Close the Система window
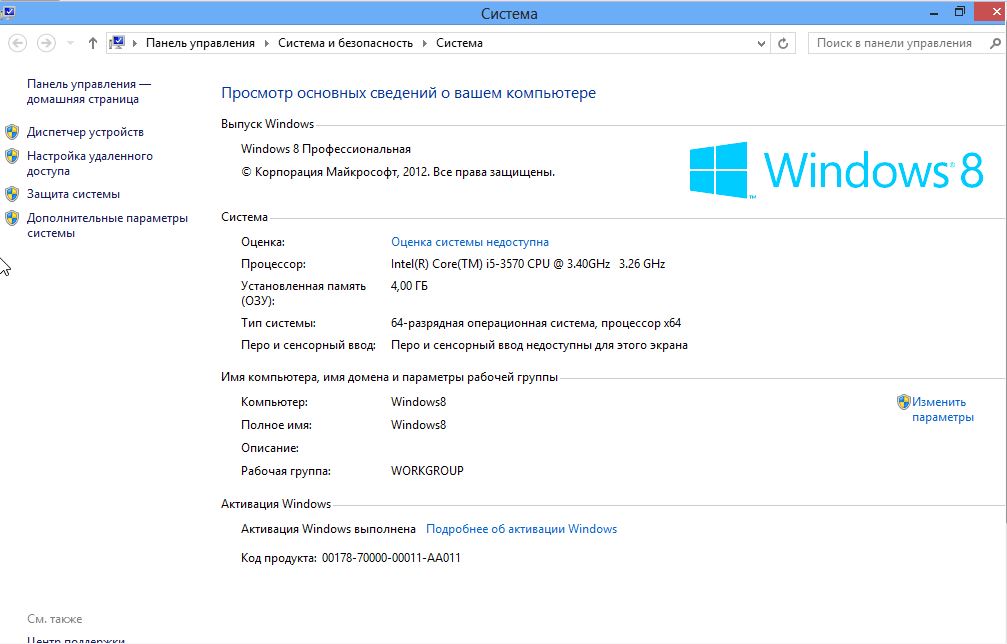The width and height of the screenshot is (1007, 644). (x=990, y=12)
